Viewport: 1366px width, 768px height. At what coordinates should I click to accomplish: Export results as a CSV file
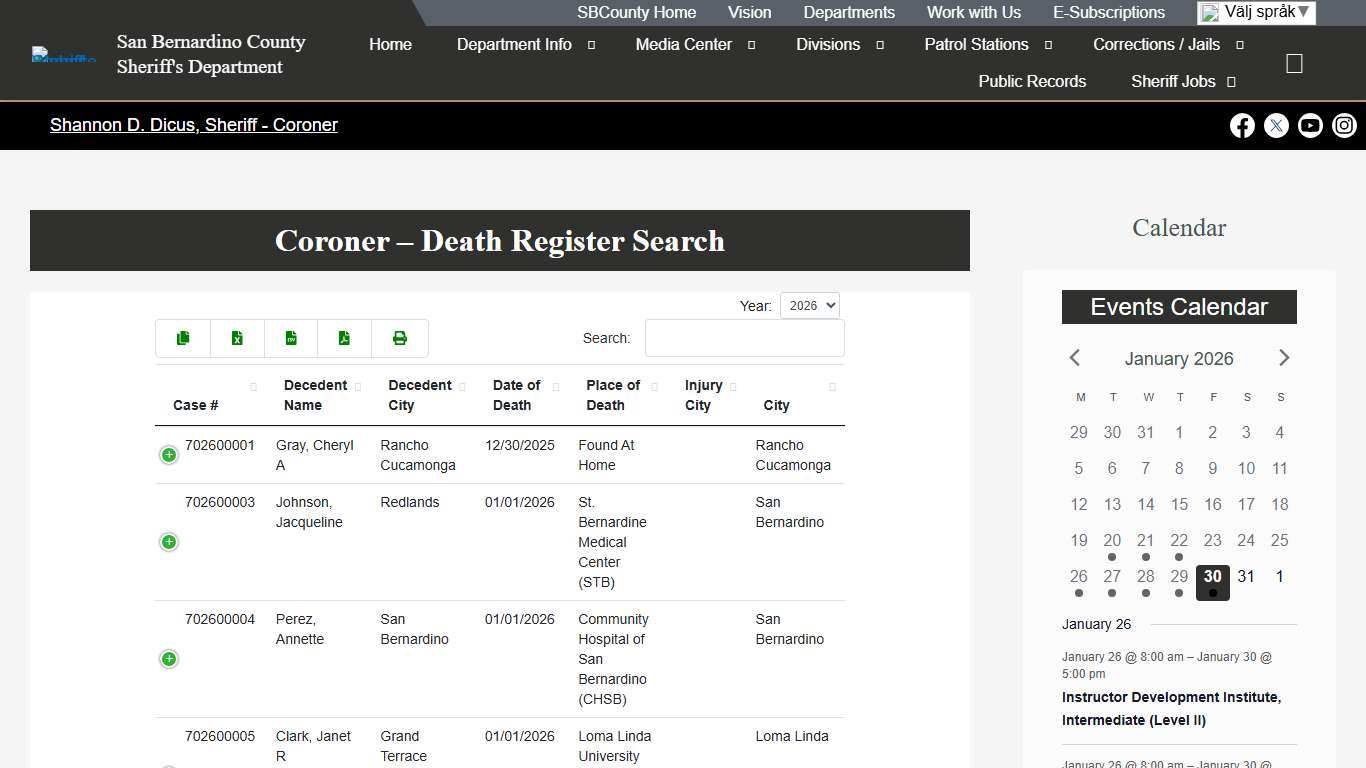tap(291, 338)
